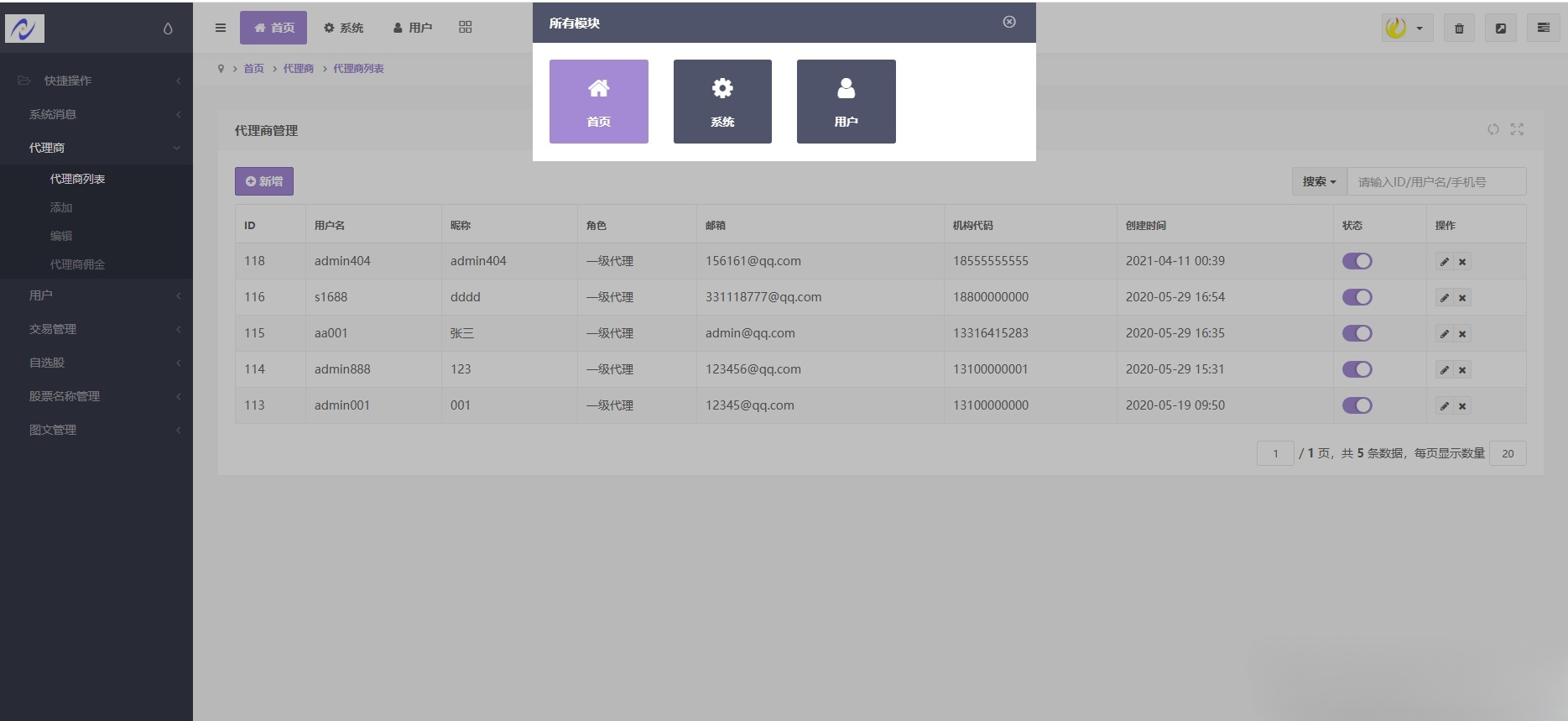Open the all-modules grid icon
Image resolution: width=1568 pixels, height=721 pixels.
tap(466, 28)
